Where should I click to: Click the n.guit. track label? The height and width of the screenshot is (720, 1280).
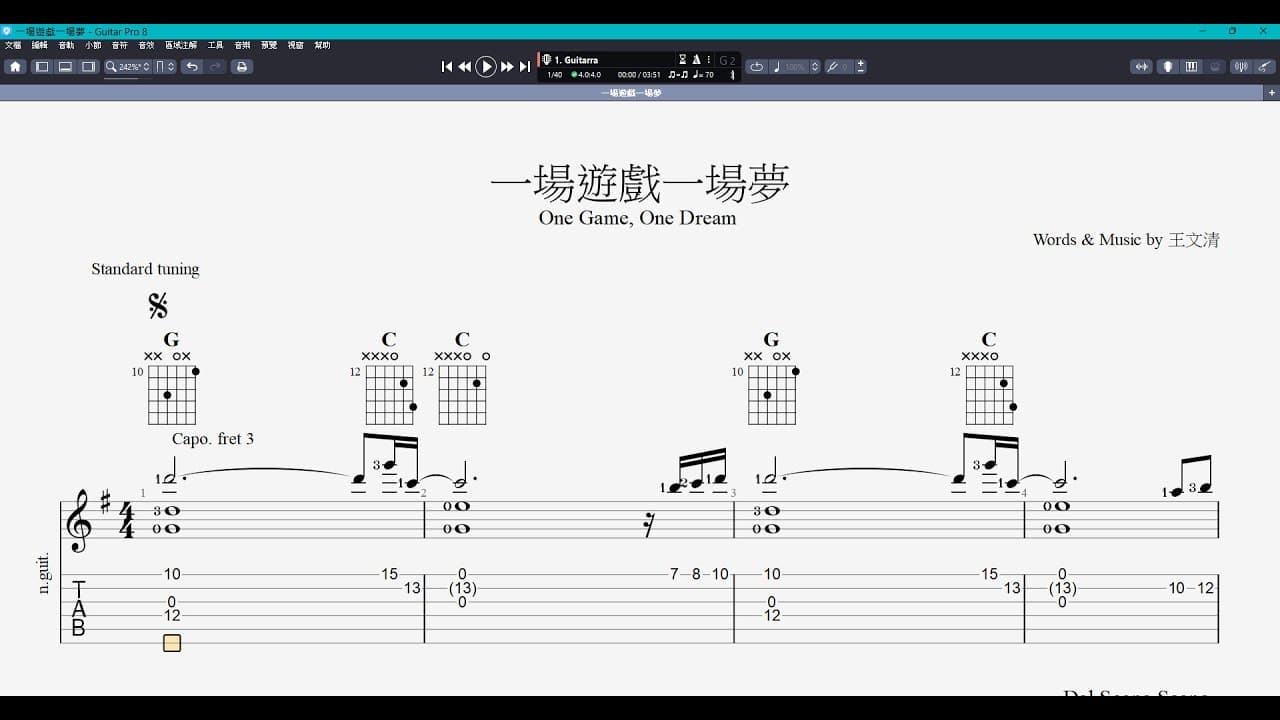point(44,574)
